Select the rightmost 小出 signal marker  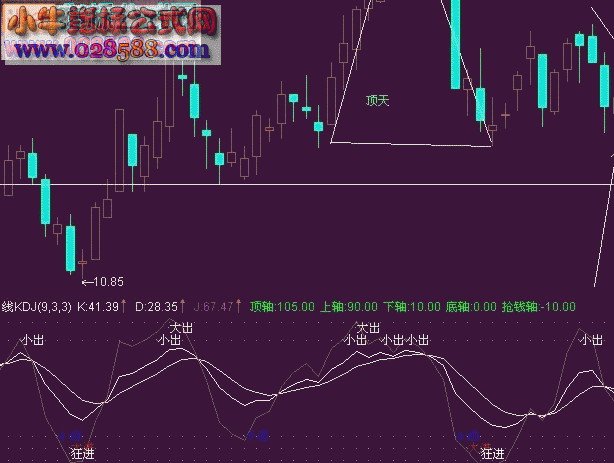[x=591, y=340]
